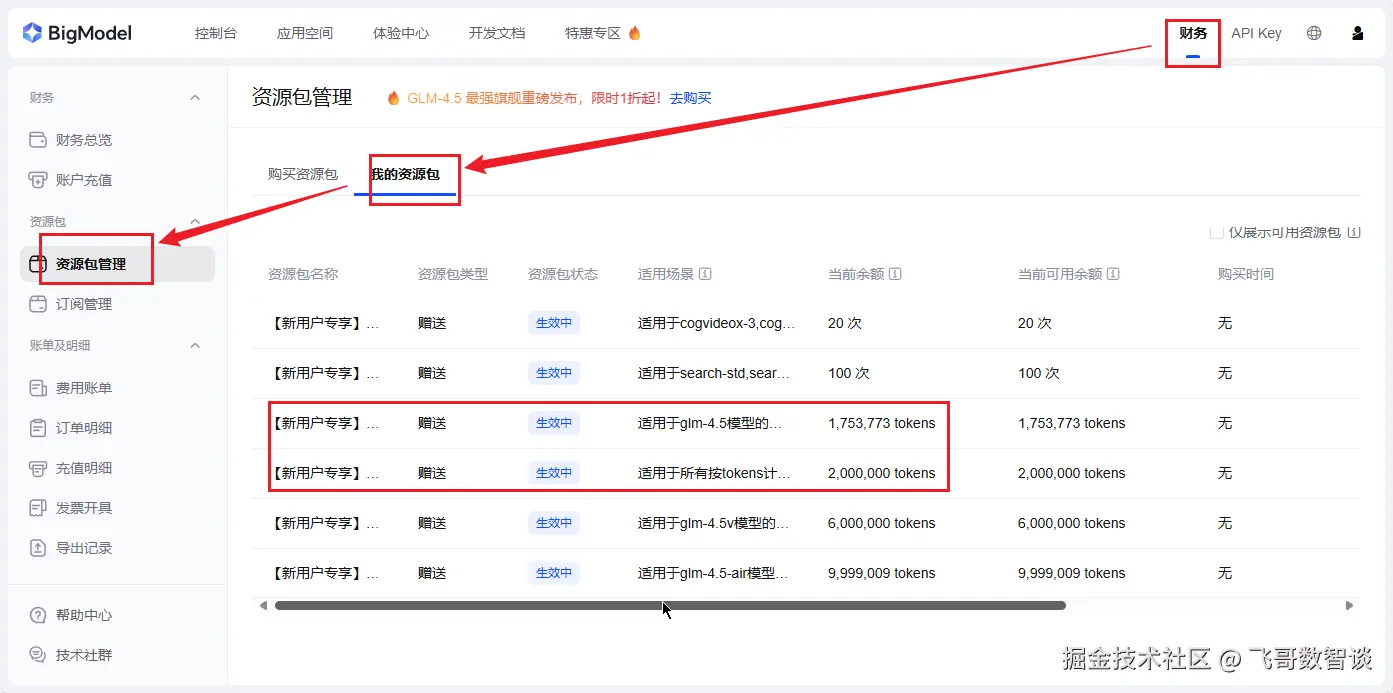Collapse the 资源包 sidebar section
The width and height of the screenshot is (1393, 693).
click(195, 222)
